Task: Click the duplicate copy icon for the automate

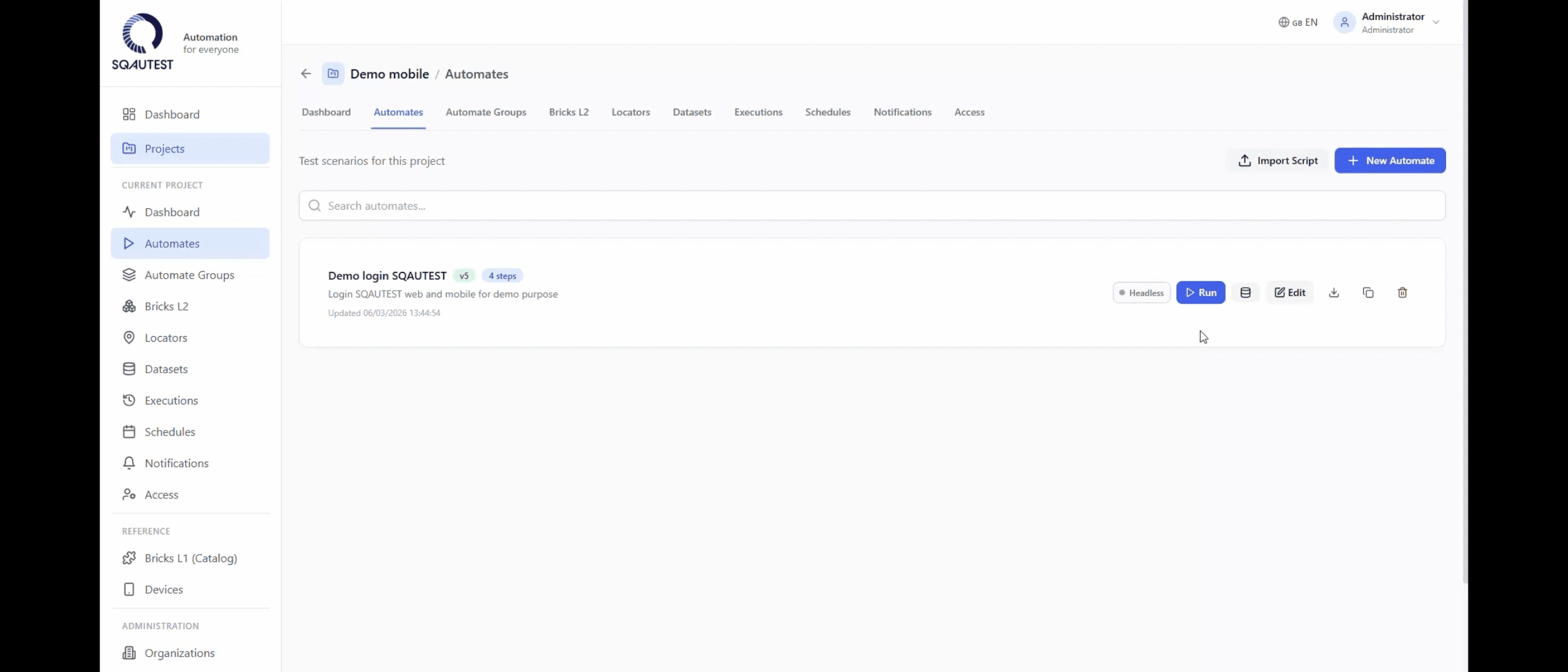Action: [x=1368, y=292]
